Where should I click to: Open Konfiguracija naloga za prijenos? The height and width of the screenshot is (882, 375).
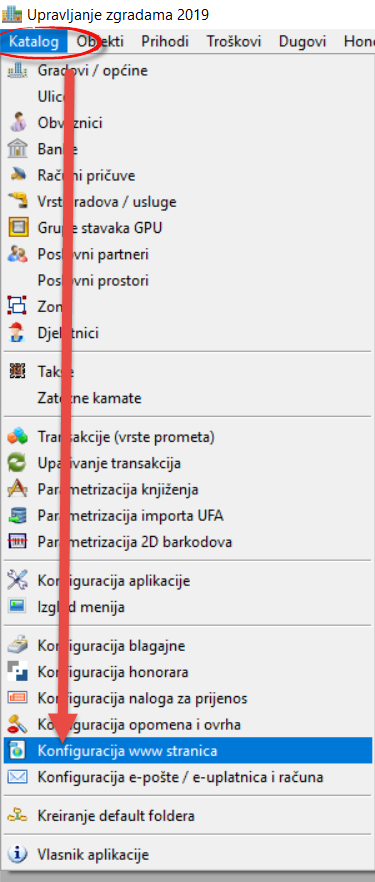point(188,699)
